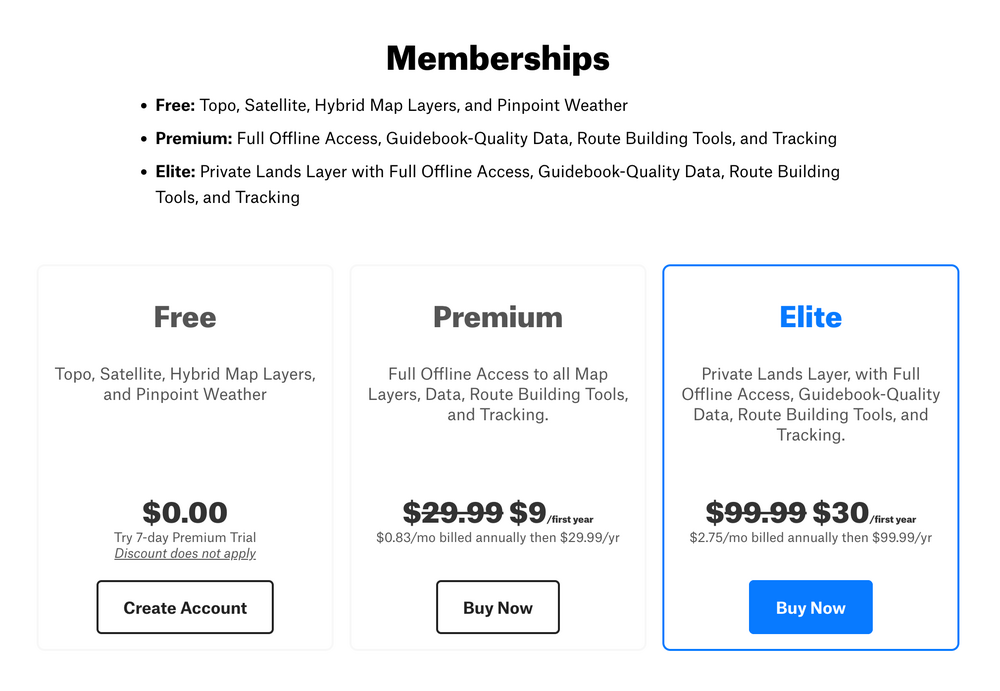This screenshot has height=691, width=1000.
Task: Select the blue Elite plan heading
Action: coord(811,317)
